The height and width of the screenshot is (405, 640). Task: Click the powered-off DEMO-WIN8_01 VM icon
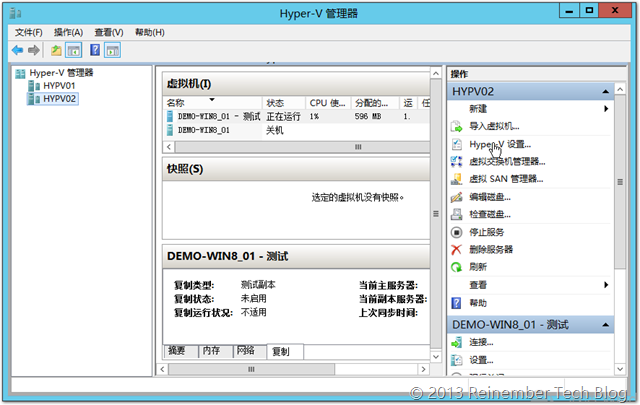[x=170, y=130]
